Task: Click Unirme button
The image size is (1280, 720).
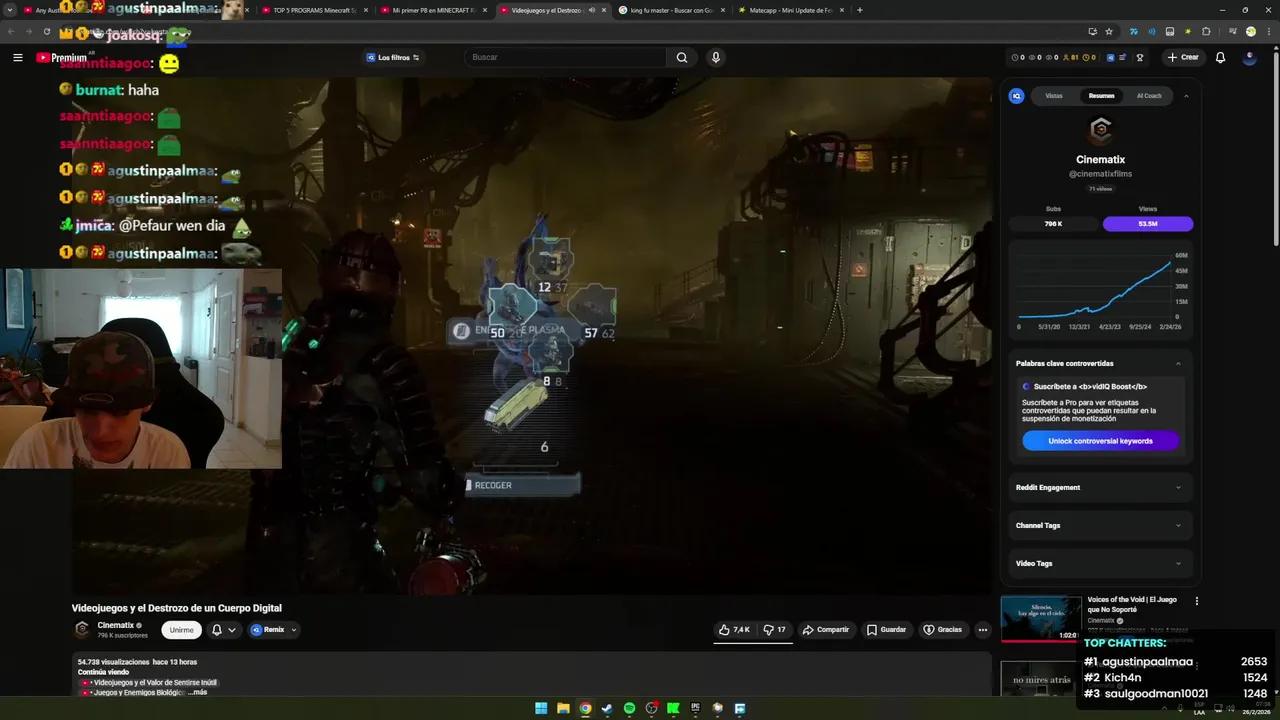Action: [x=181, y=630]
